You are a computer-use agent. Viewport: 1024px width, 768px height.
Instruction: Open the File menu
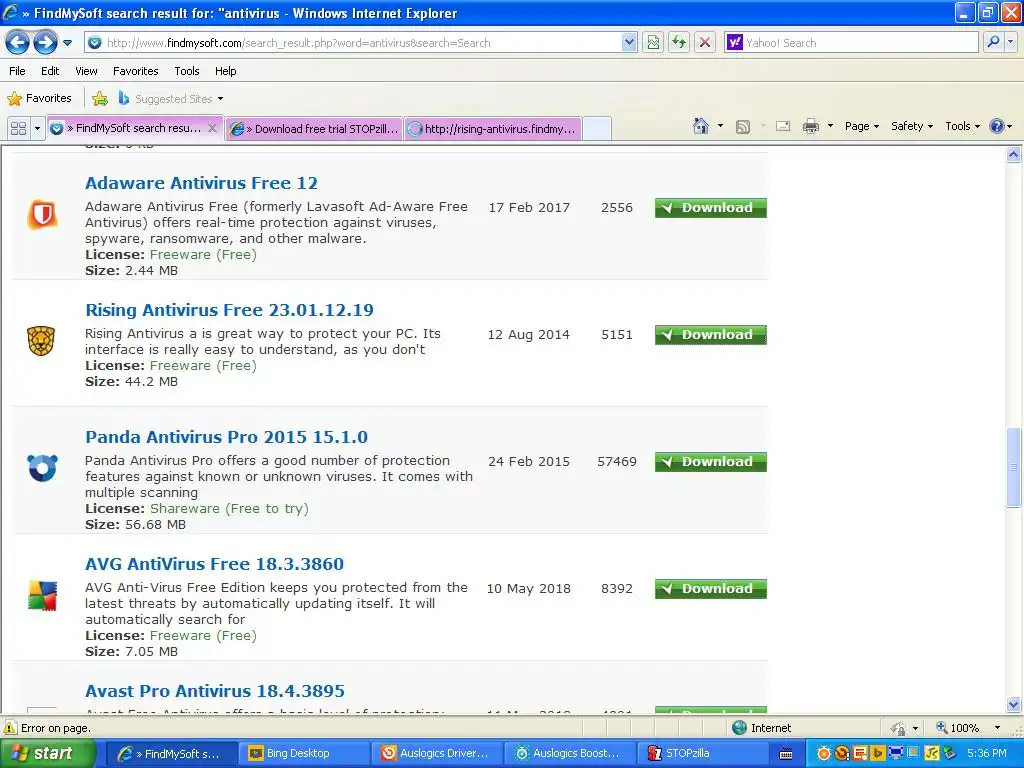click(18, 71)
